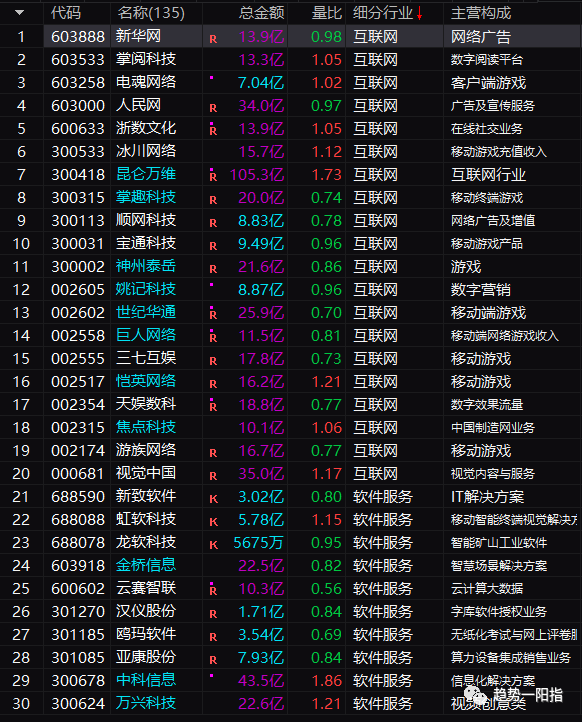Click 量比 value 0.56 for 云赛智联
Image resolution: width=582 pixels, height=722 pixels.
[326, 588]
